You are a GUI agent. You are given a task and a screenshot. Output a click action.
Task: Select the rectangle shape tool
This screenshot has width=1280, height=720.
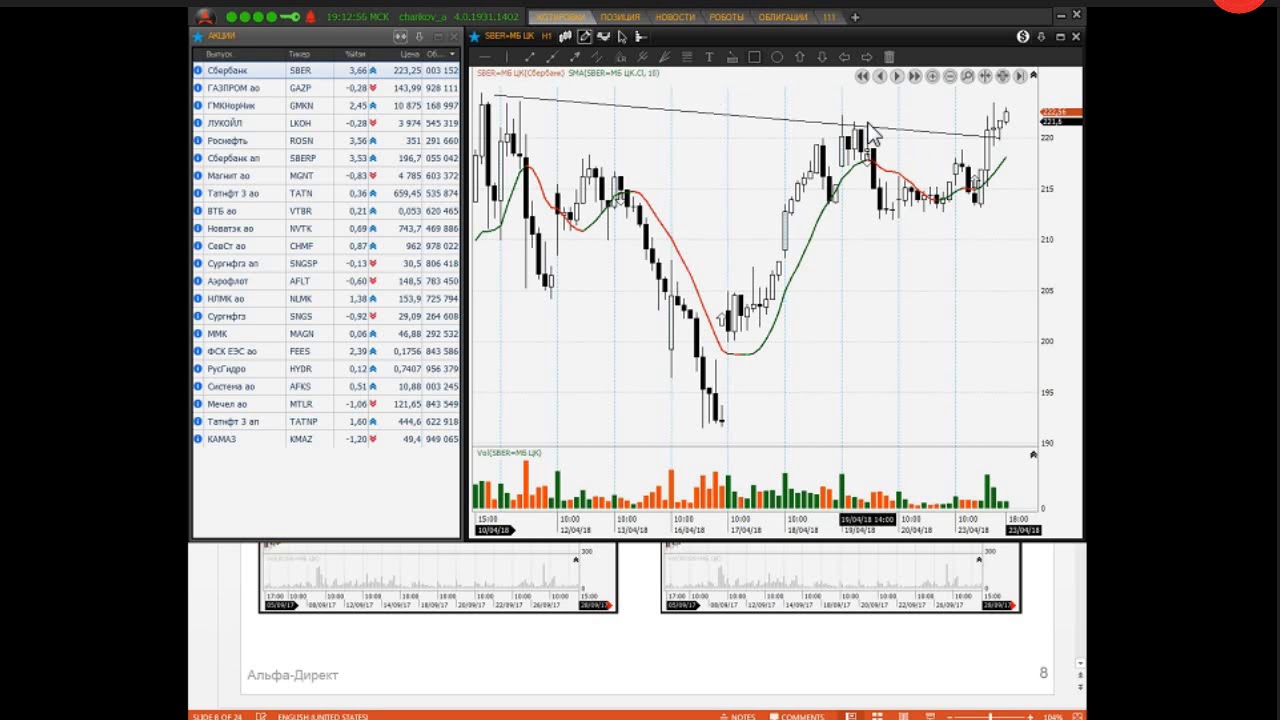click(754, 57)
